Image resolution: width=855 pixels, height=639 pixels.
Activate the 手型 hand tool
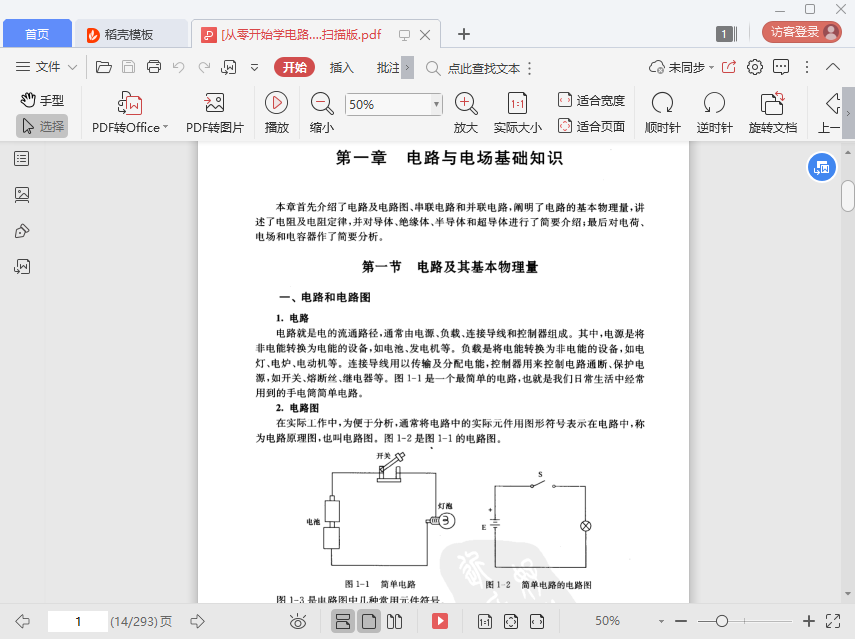[x=42, y=100]
